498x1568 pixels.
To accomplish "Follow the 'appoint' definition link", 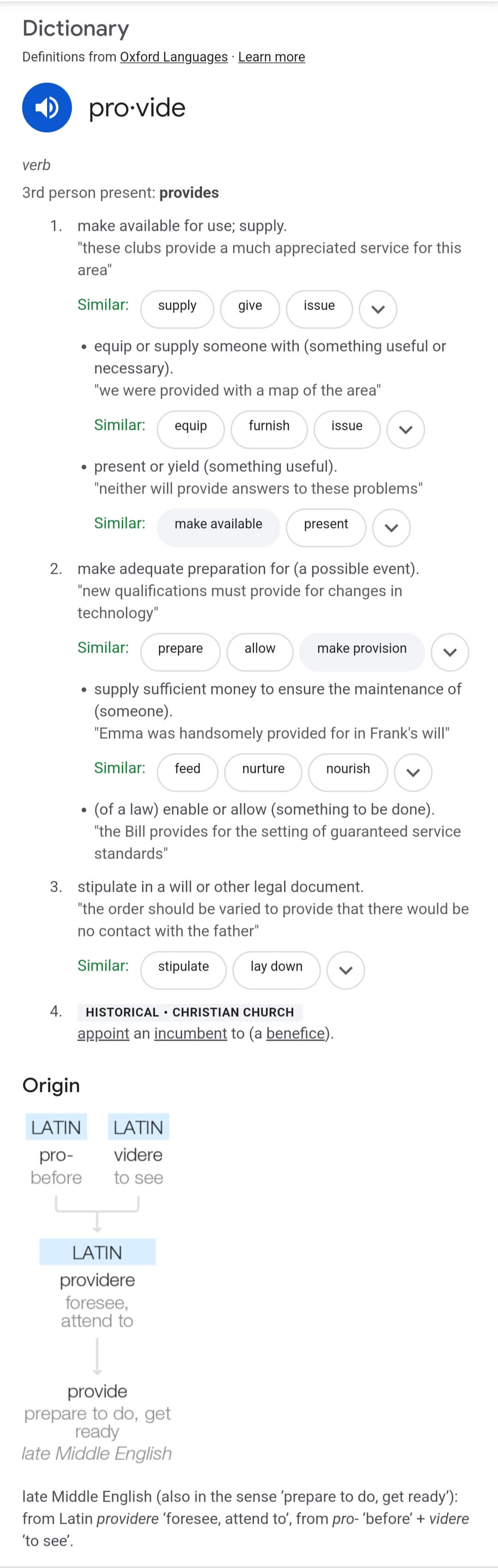I will pos(103,1033).
